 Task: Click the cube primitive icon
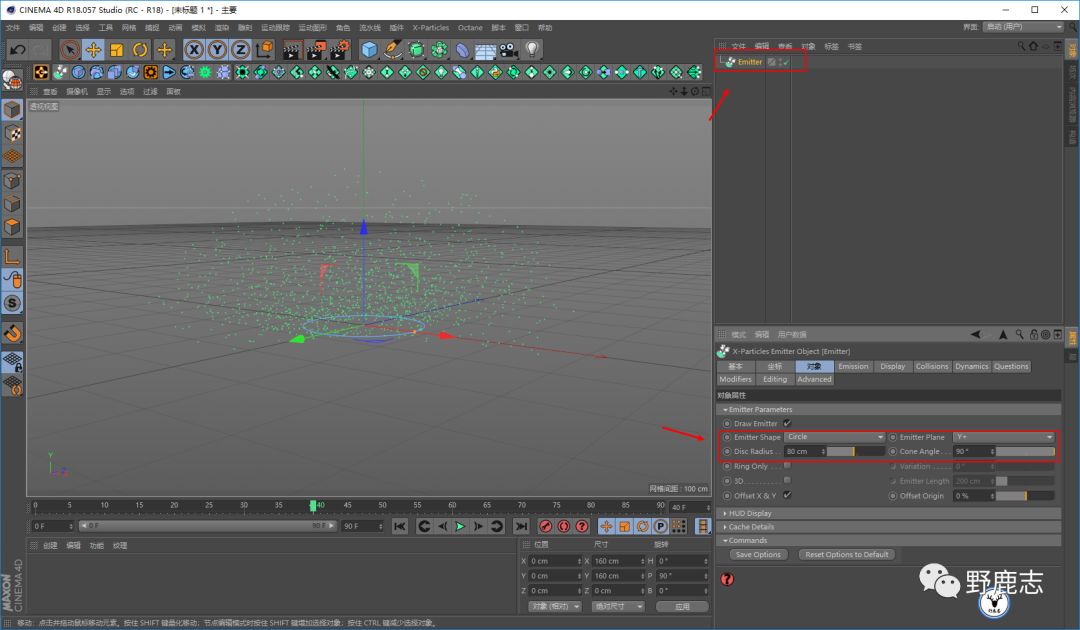point(369,49)
